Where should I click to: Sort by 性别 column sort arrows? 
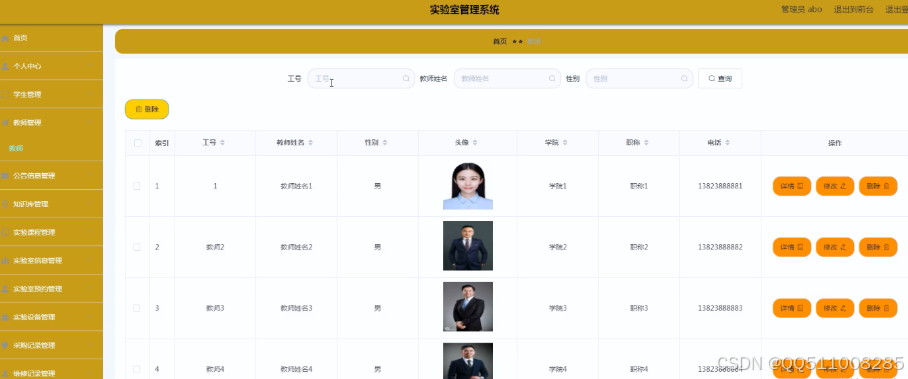(x=385, y=143)
